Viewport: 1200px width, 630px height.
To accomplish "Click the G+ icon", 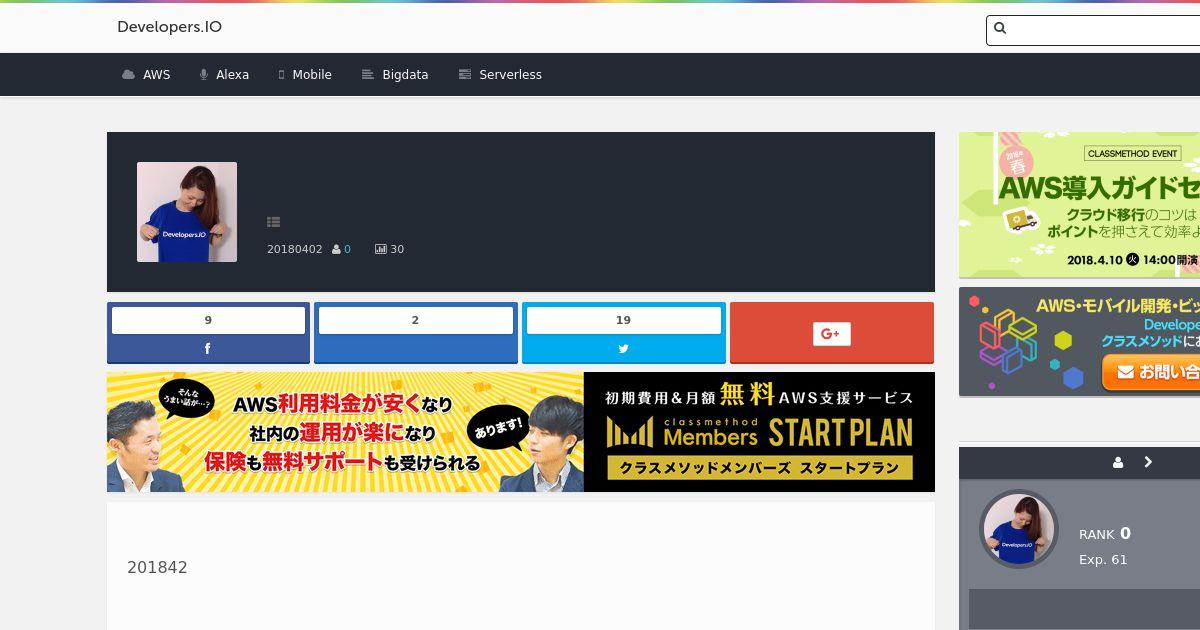I will coord(831,334).
